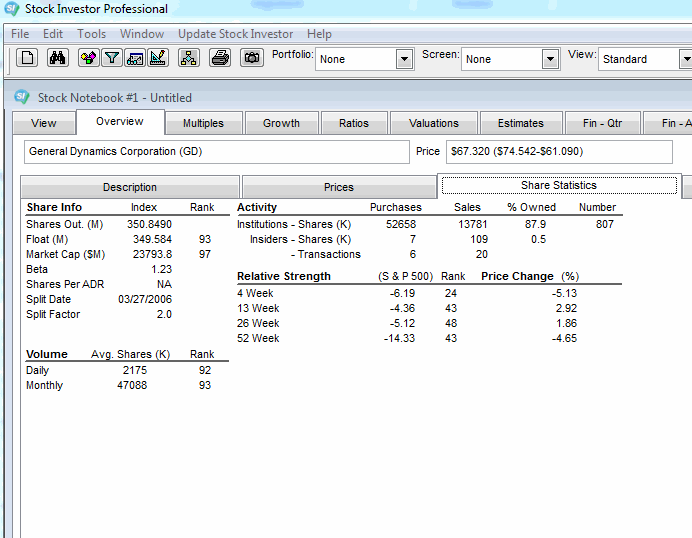The width and height of the screenshot is (692, 538).
Task: Click the chart window toolbar icon
Action: [135, 58]
